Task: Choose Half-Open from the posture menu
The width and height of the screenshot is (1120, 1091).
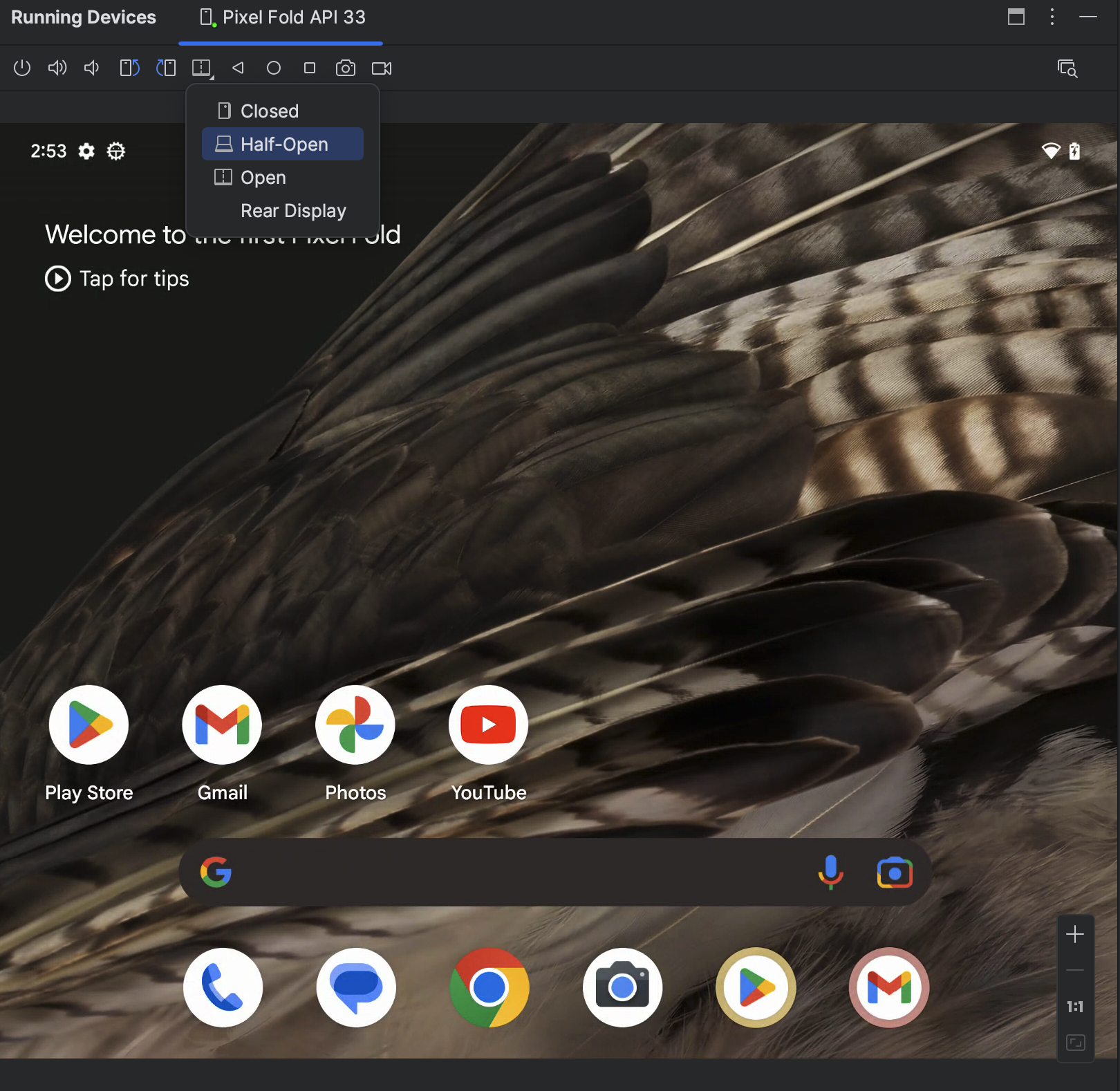Action: point(283,144)
